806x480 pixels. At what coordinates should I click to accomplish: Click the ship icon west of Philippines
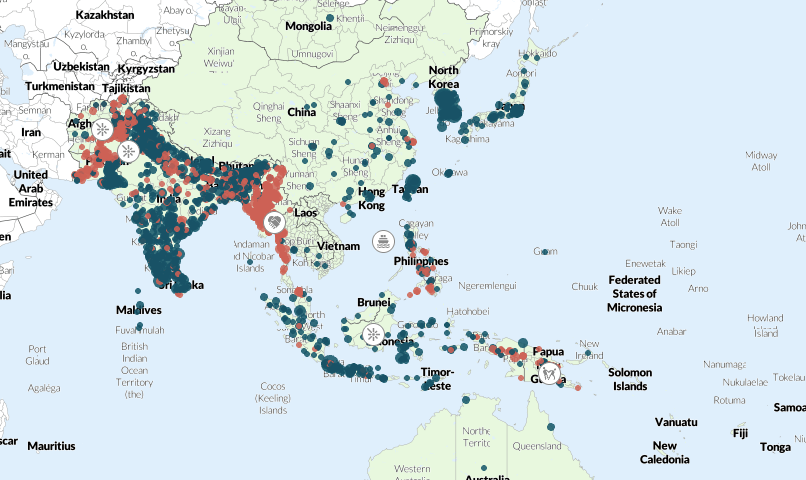click(382, 241)
